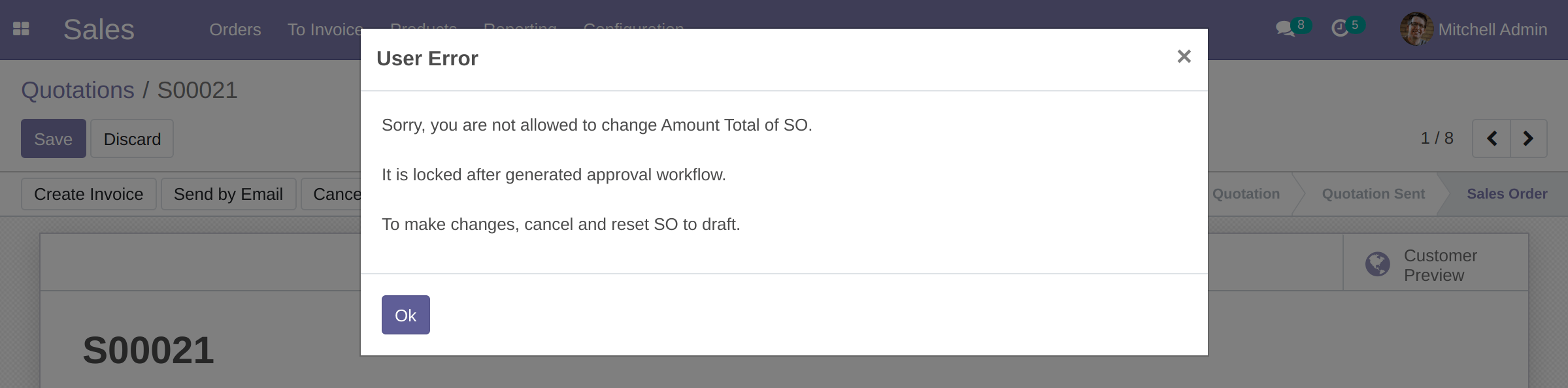Select the Sales Order status stage
The width and height of the screenshot is (1568, 388).
(1507, 194)
